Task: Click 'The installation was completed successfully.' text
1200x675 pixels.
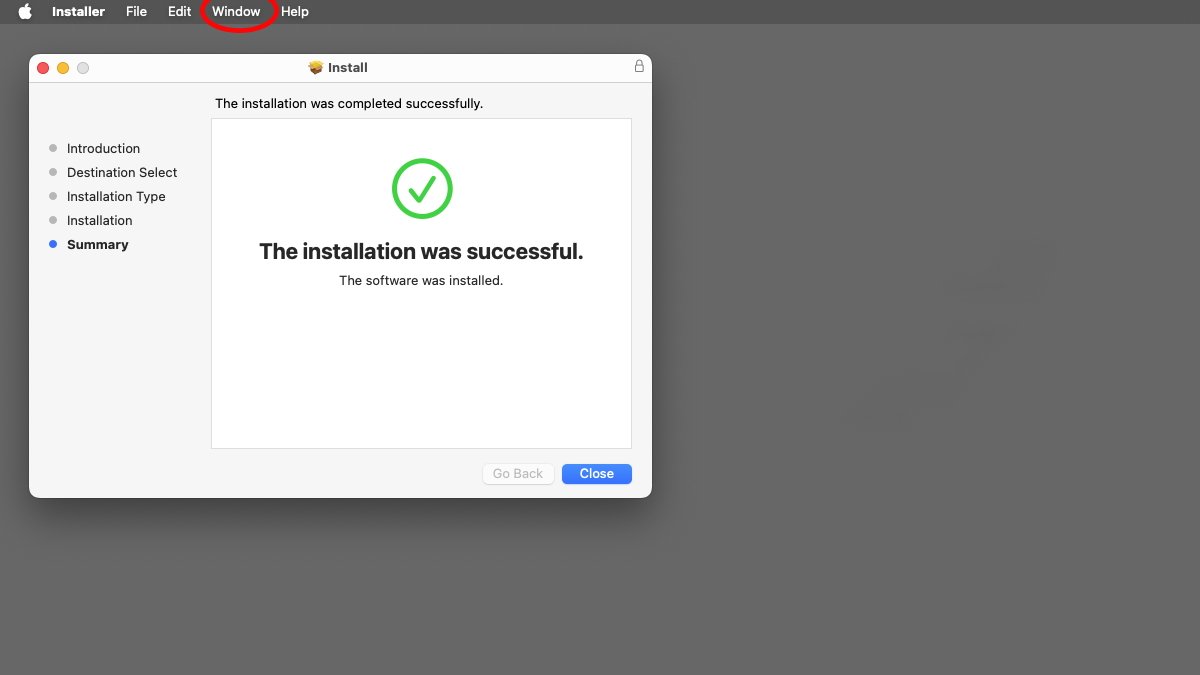Action: pos(349,103)
